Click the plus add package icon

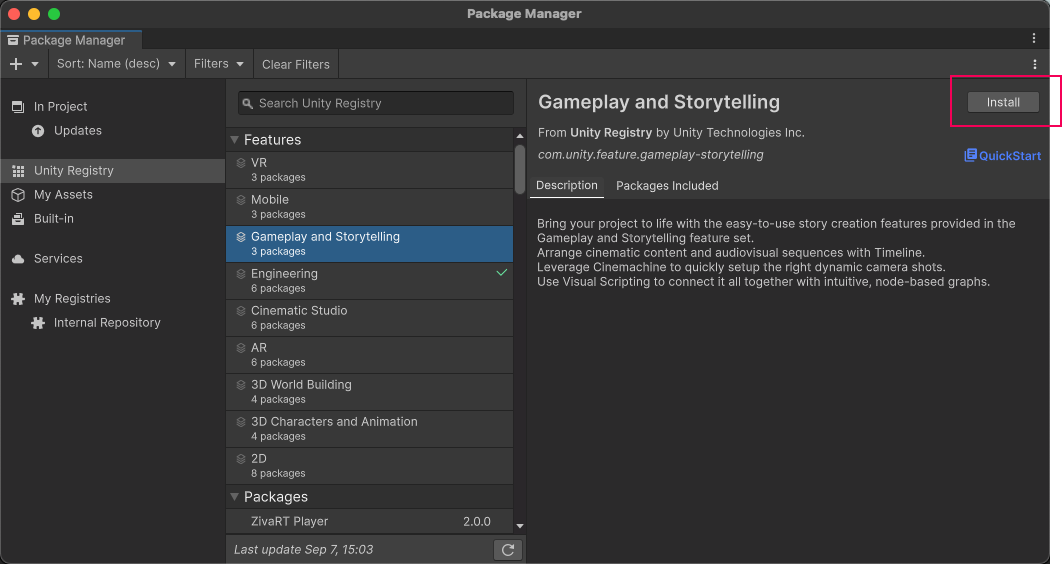coord(16,64)
